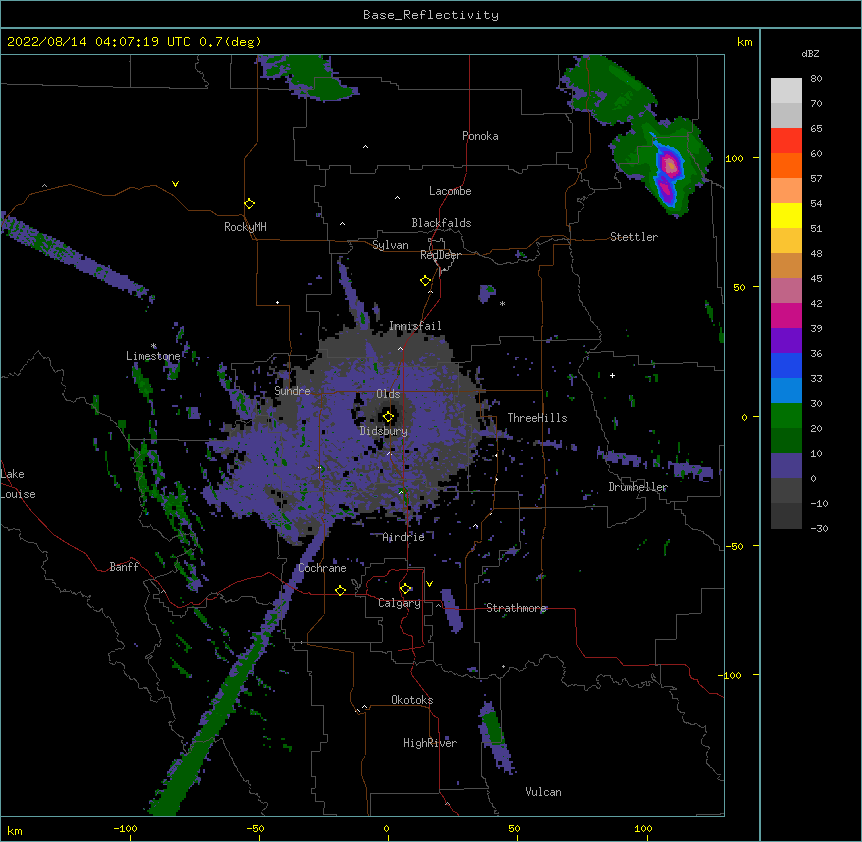
Task: Click the ThreeHills label
Action: (537, 418)
